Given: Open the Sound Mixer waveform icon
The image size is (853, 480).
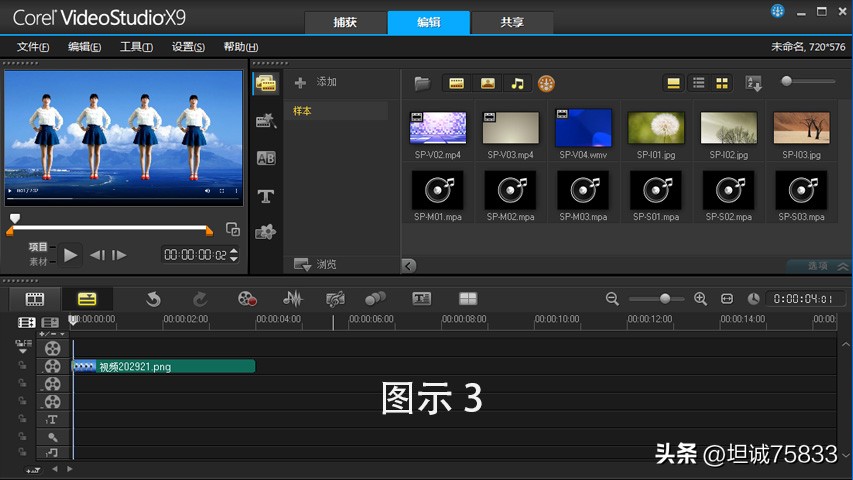Looking at the screenshot, I should [293, 299].
